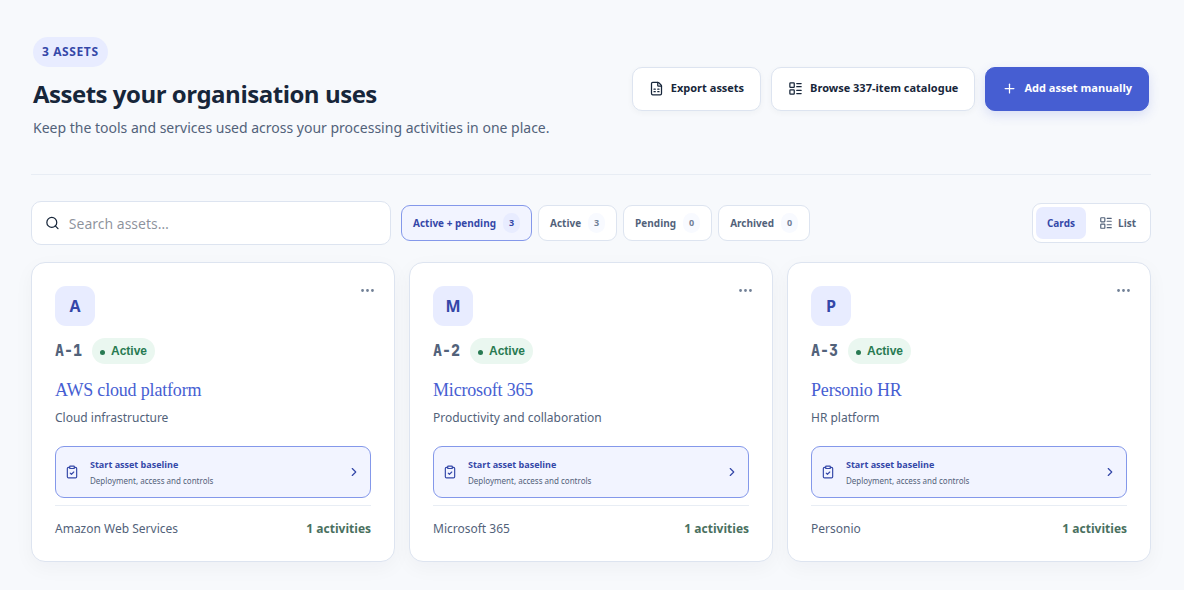The height and width of the screenshot is (590, 1184).
Task: Click the 'Assets your organisation uses' heading
Action: pos(205,95)
